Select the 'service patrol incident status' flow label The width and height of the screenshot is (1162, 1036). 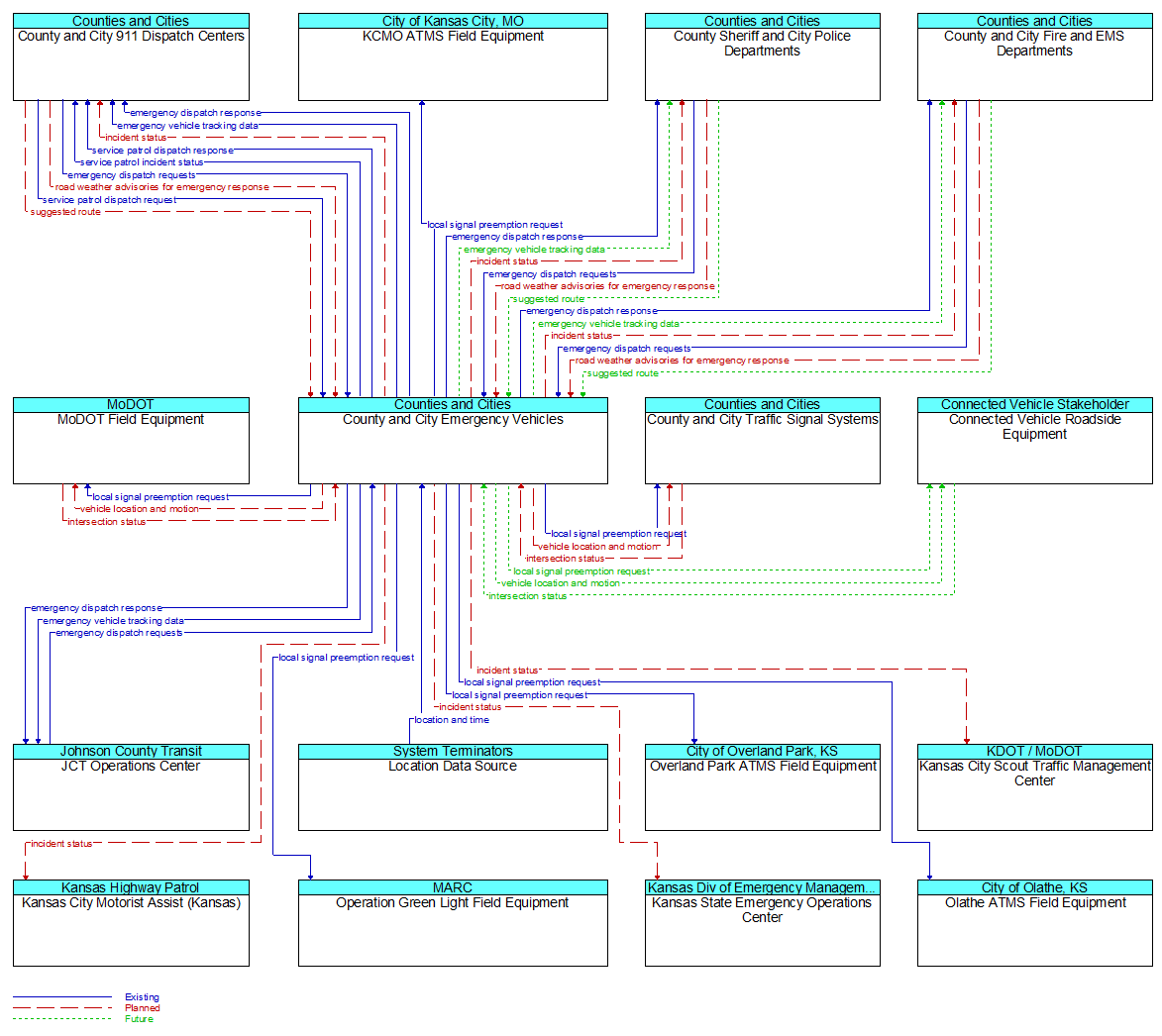(142, 162)
